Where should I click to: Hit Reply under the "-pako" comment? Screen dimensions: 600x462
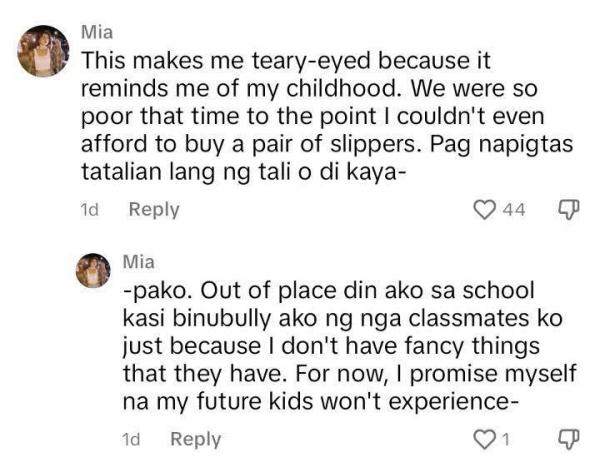click(x=196, y=438)
